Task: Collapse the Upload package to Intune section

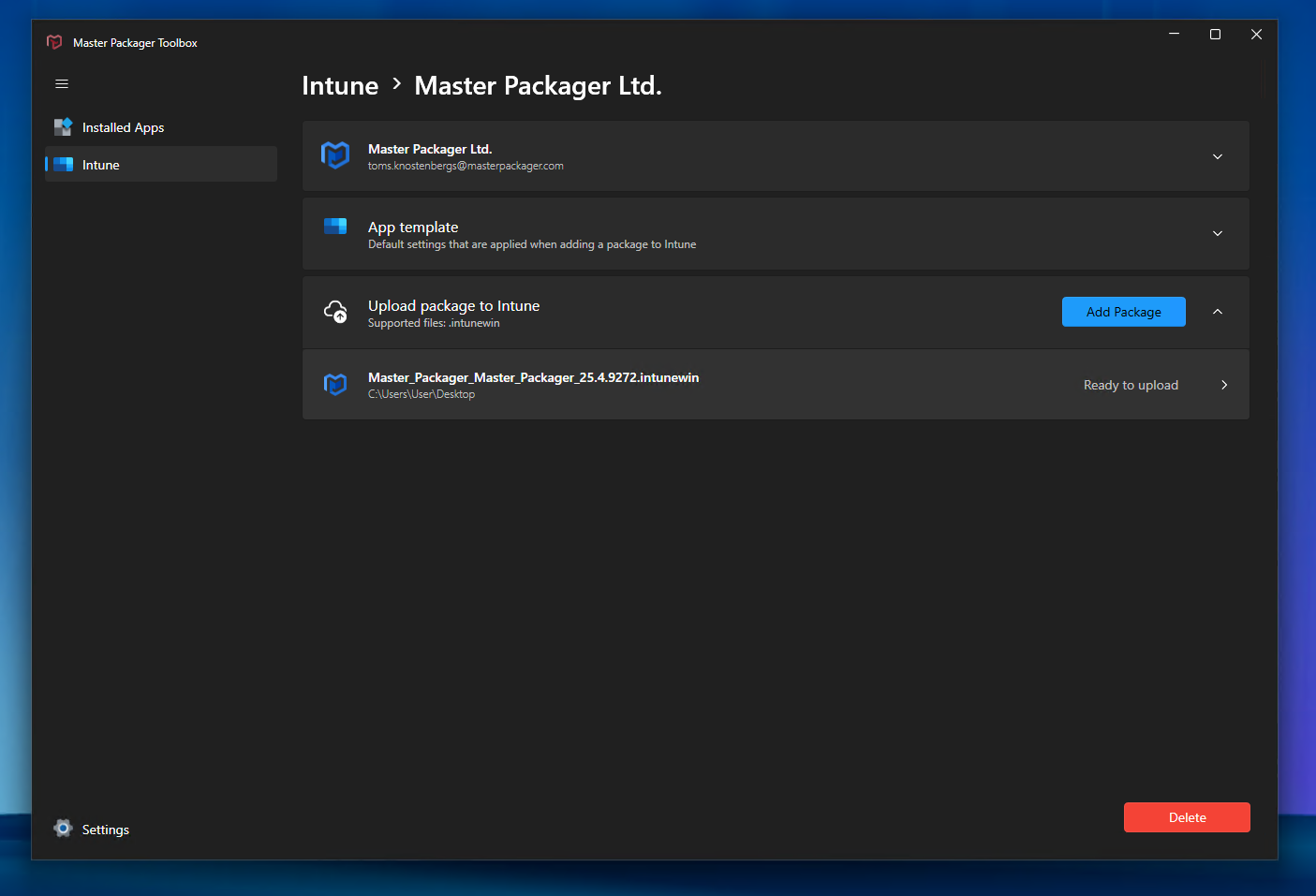Action: click(x=1218, y=312)
